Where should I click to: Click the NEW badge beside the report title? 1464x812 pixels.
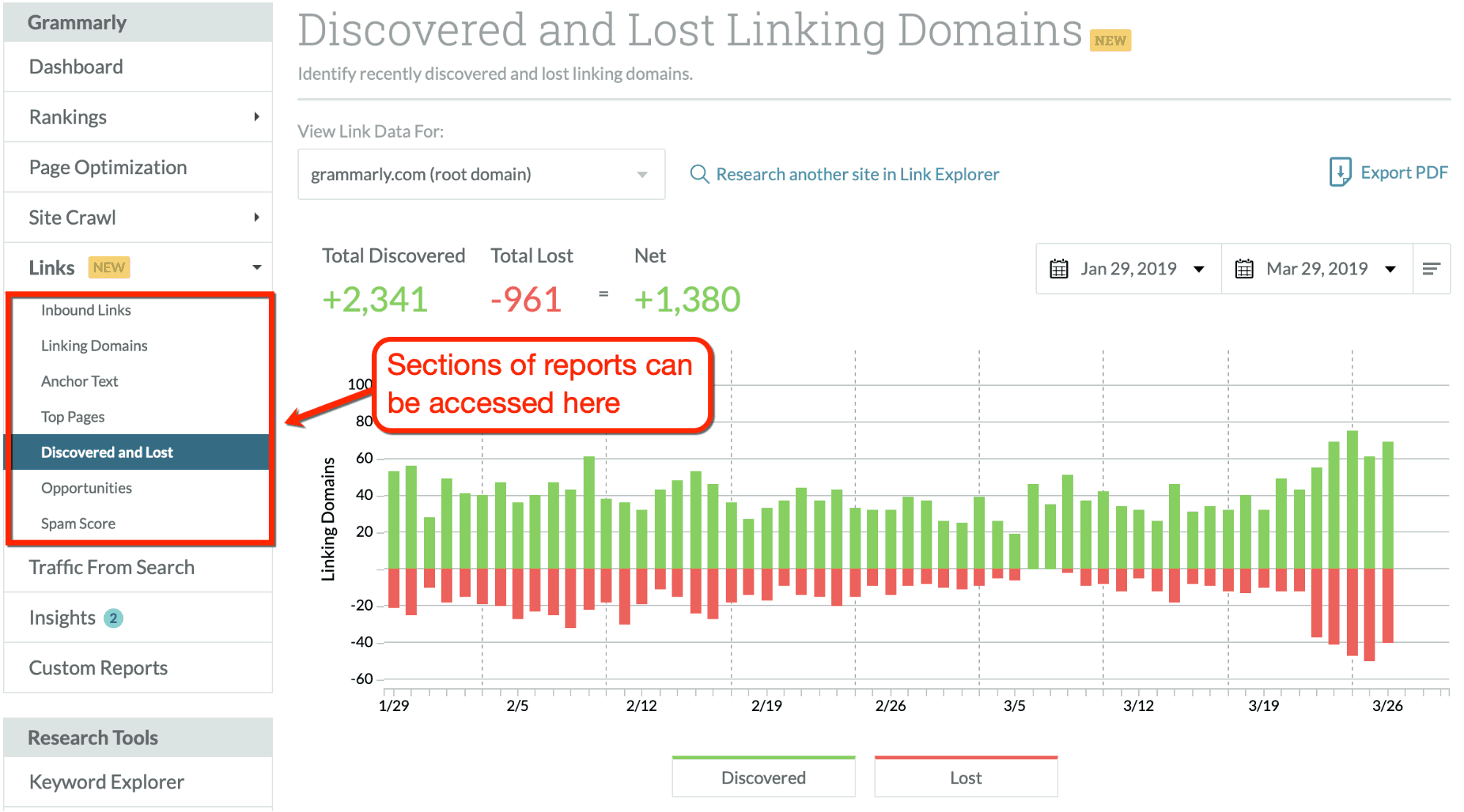coord(1110,40)
